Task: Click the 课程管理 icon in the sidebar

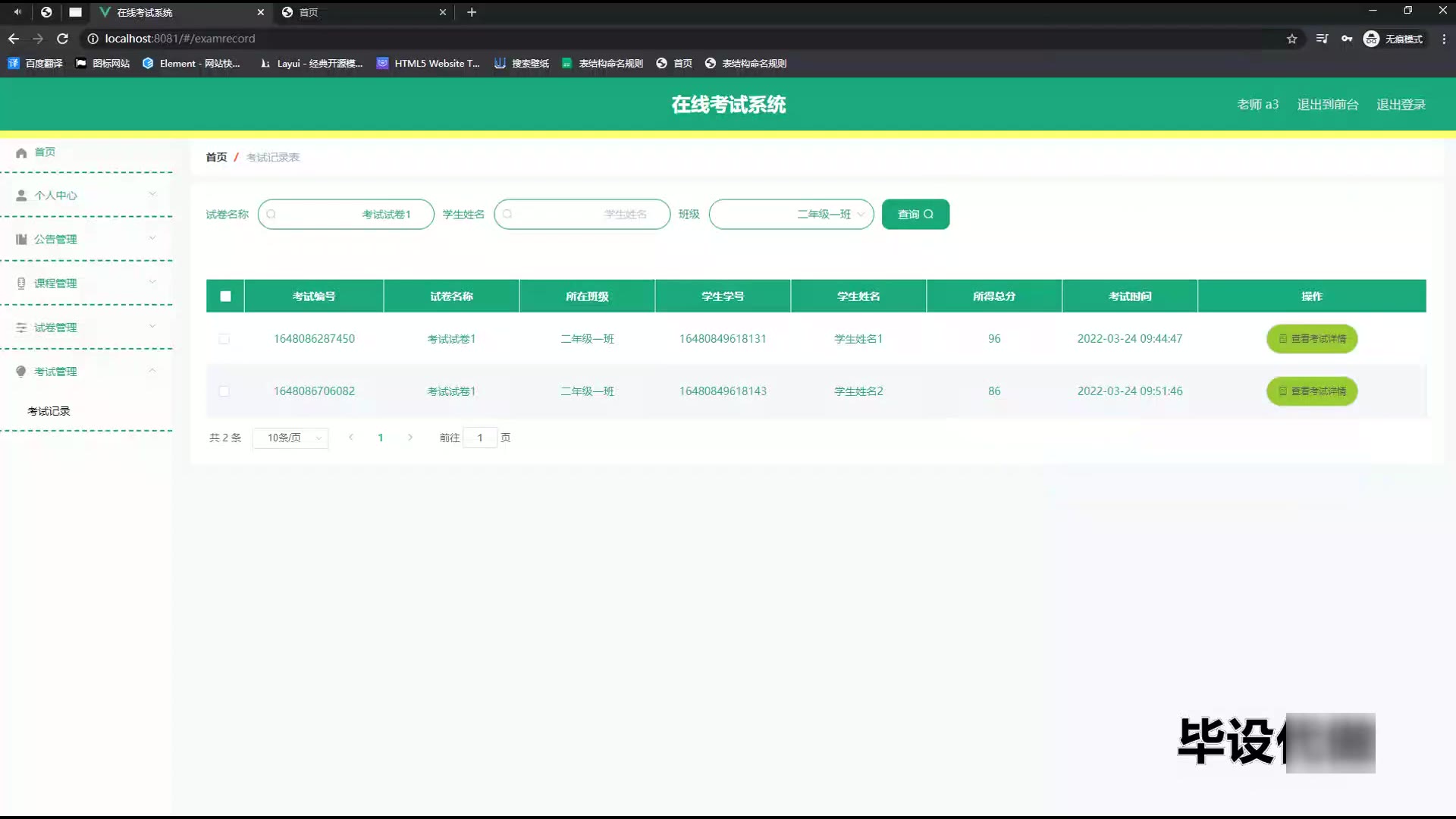Action: coord(21,284)
